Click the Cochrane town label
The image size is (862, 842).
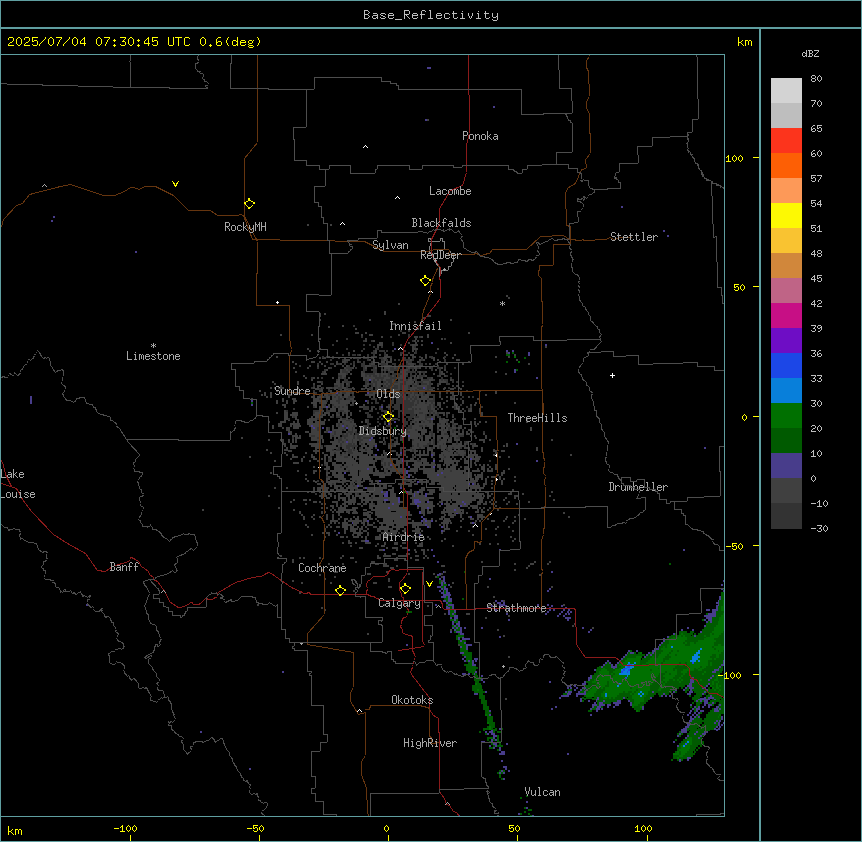(322, 568)
